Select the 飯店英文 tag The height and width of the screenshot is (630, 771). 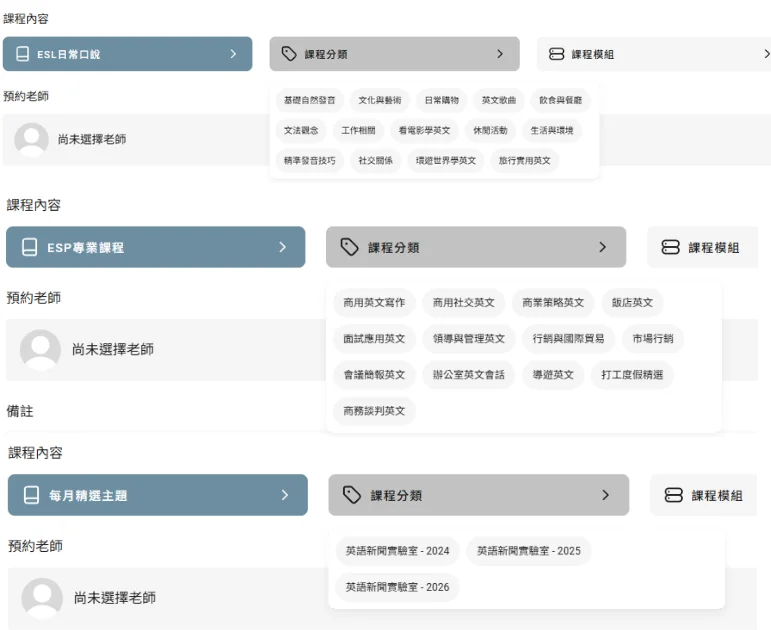[632, 302]
